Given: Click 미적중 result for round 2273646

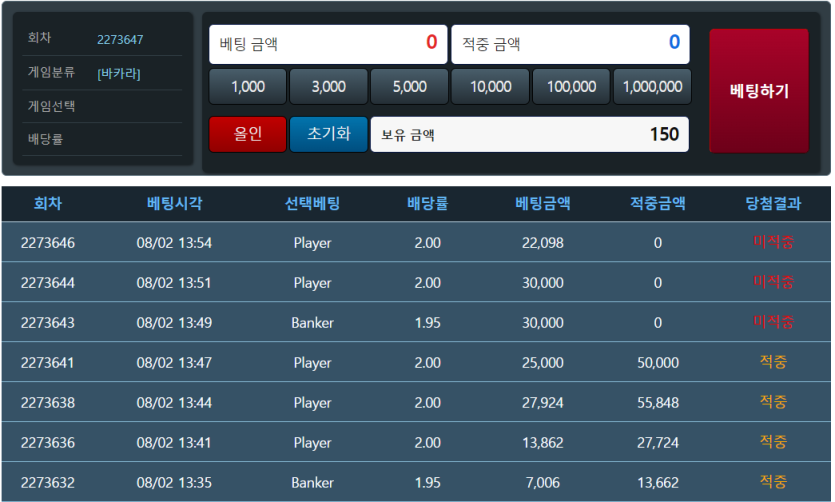Looking at the screenshot, I should pos(773,242).
